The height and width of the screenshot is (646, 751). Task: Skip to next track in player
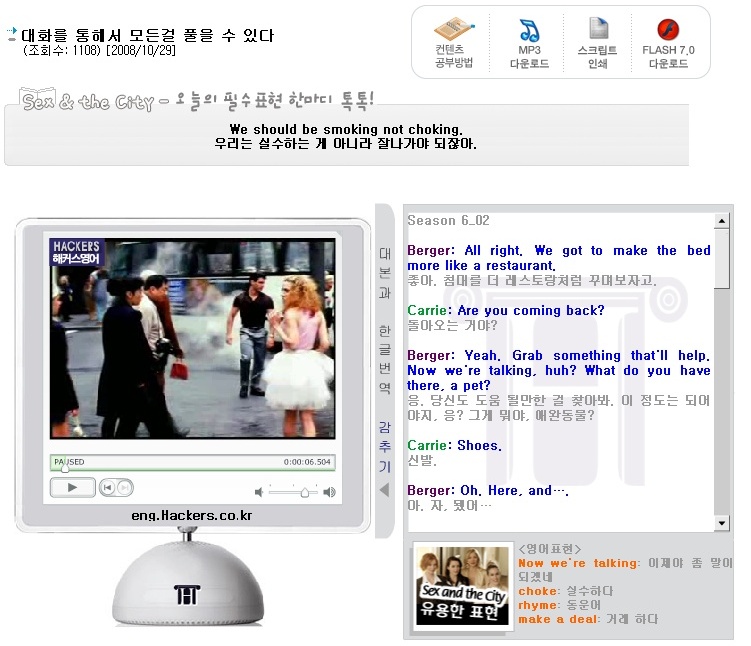tap(125, 487)
